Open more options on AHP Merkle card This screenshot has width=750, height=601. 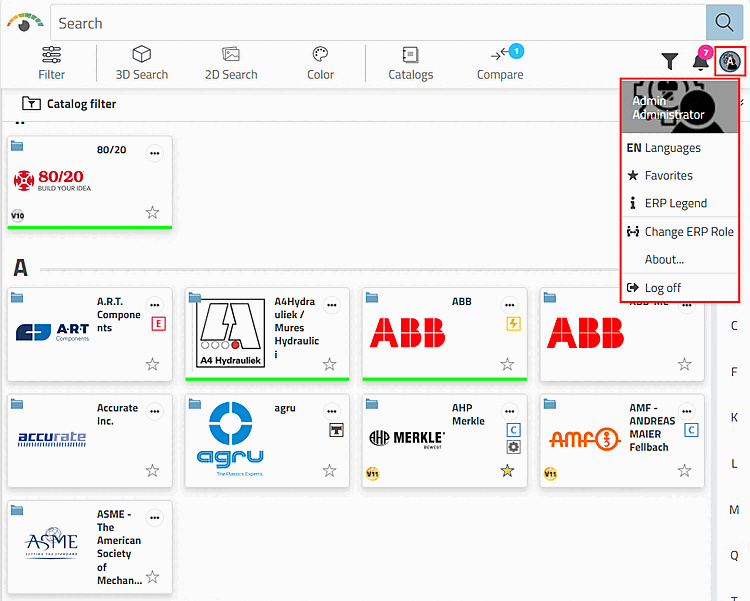(x=509, y=412)
